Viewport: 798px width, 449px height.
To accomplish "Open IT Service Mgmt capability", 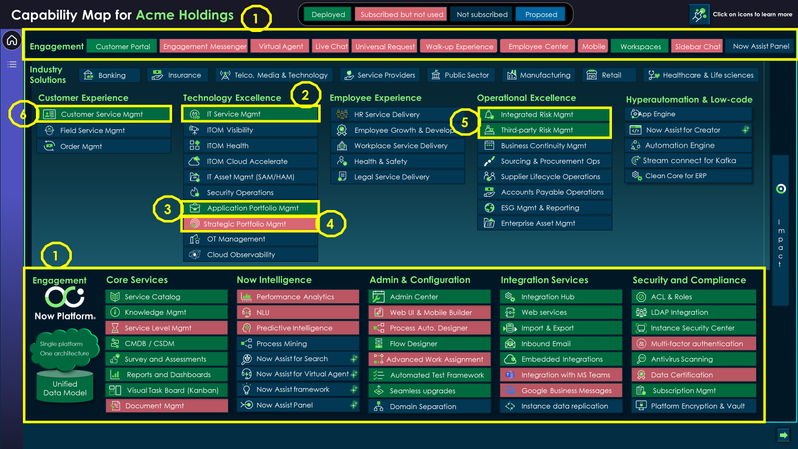I will pos(251,114).
